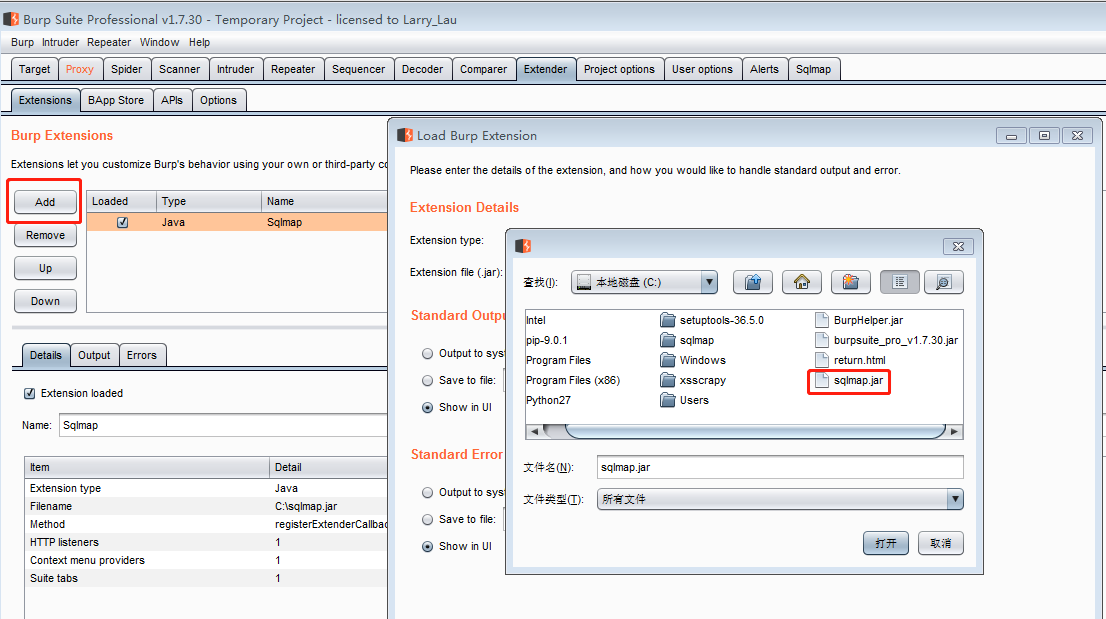The width and height of the screenshot is (1106, 619).
Task: Open the Window menu
Action: point(159,42)
